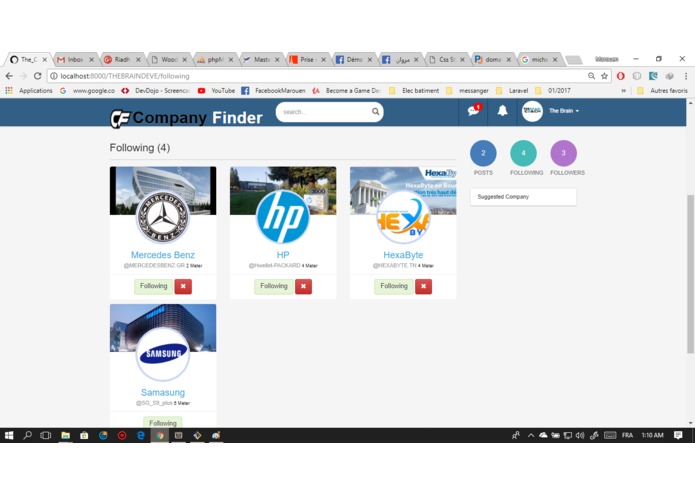695x494 pixels.
Task: Switch to the phpM tab
Action: (x=215, y=59)
